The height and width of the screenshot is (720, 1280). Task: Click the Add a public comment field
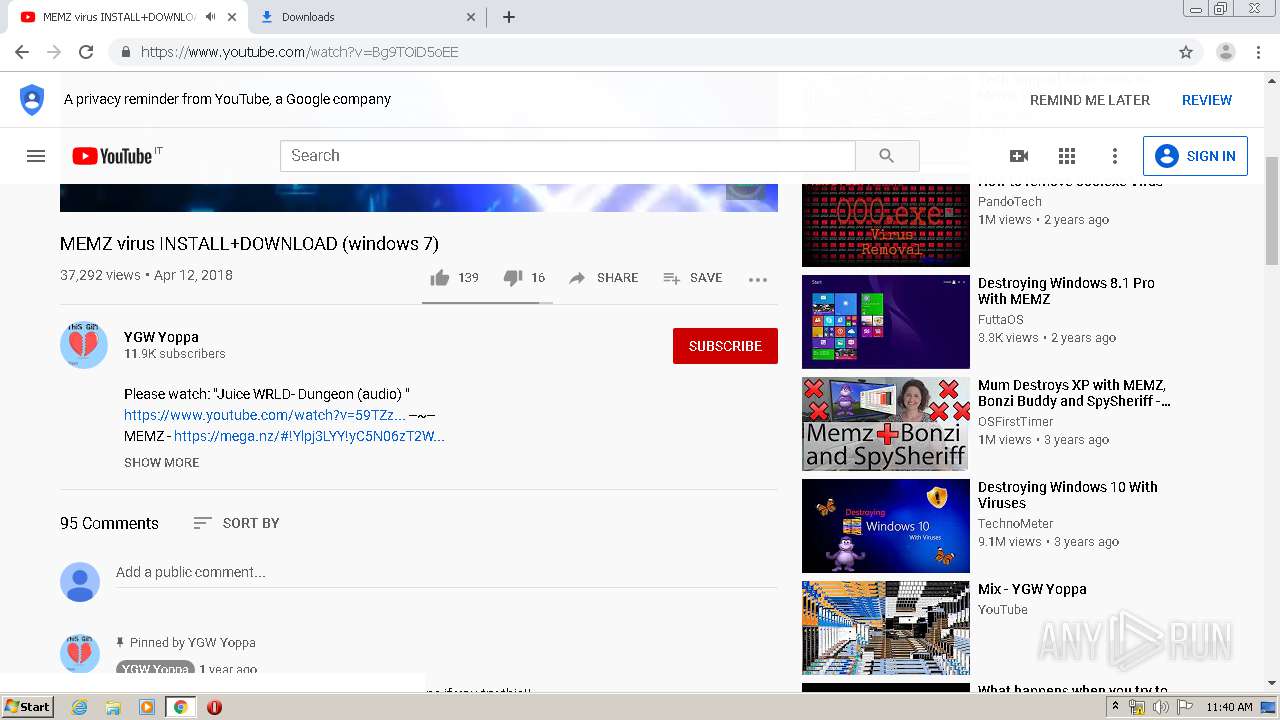[x=446, y=573]
